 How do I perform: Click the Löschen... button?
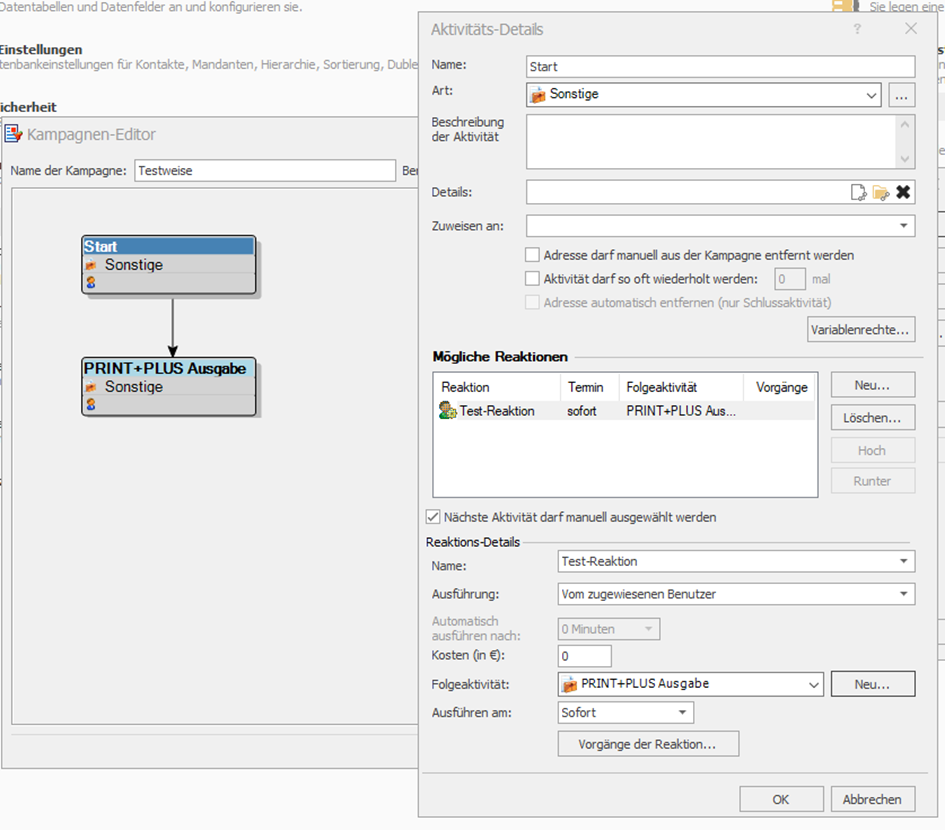[873, 418]
